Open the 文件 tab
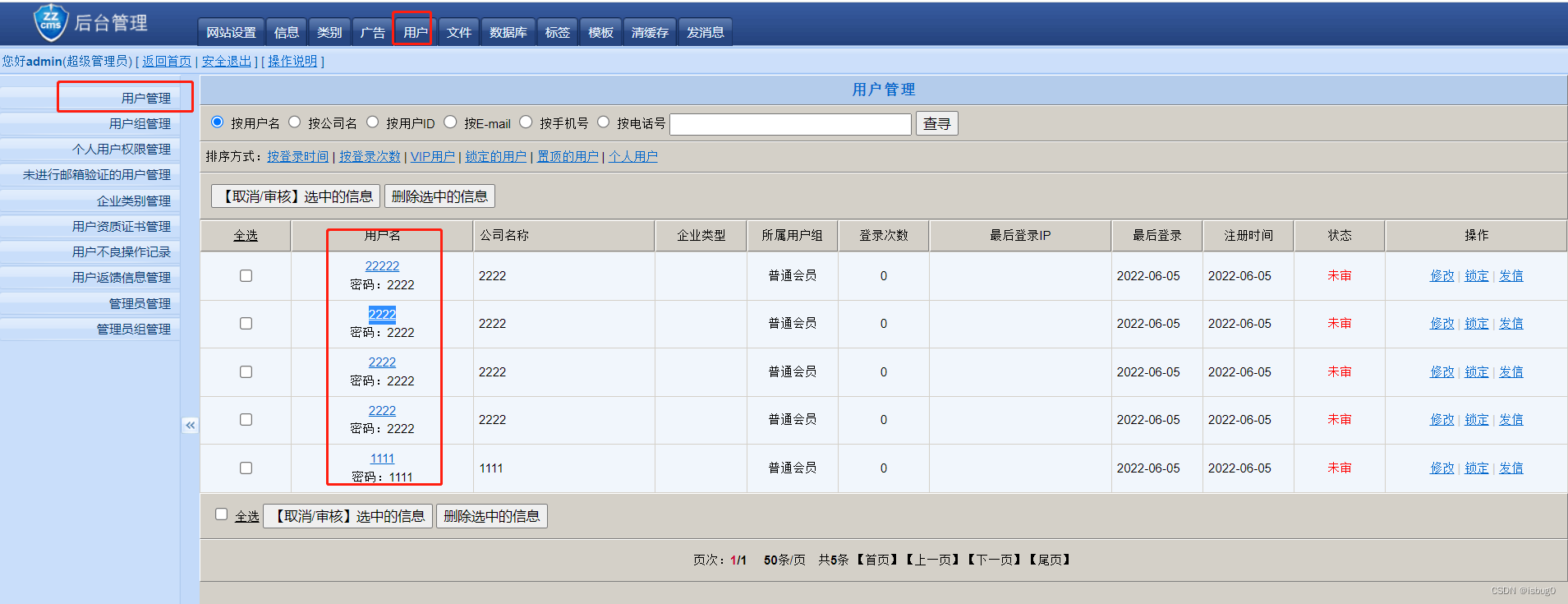The image size is (1568, 604). point(459,32)
